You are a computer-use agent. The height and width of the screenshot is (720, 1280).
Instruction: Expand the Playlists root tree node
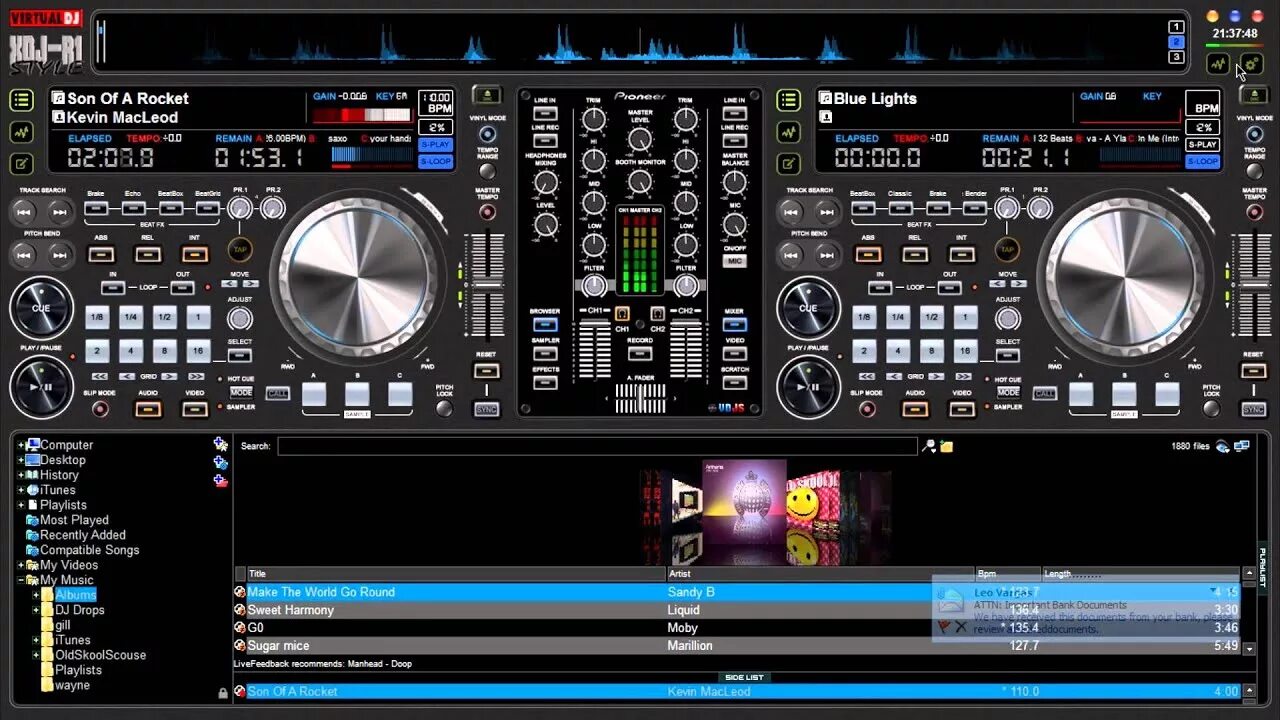(20, 505)
